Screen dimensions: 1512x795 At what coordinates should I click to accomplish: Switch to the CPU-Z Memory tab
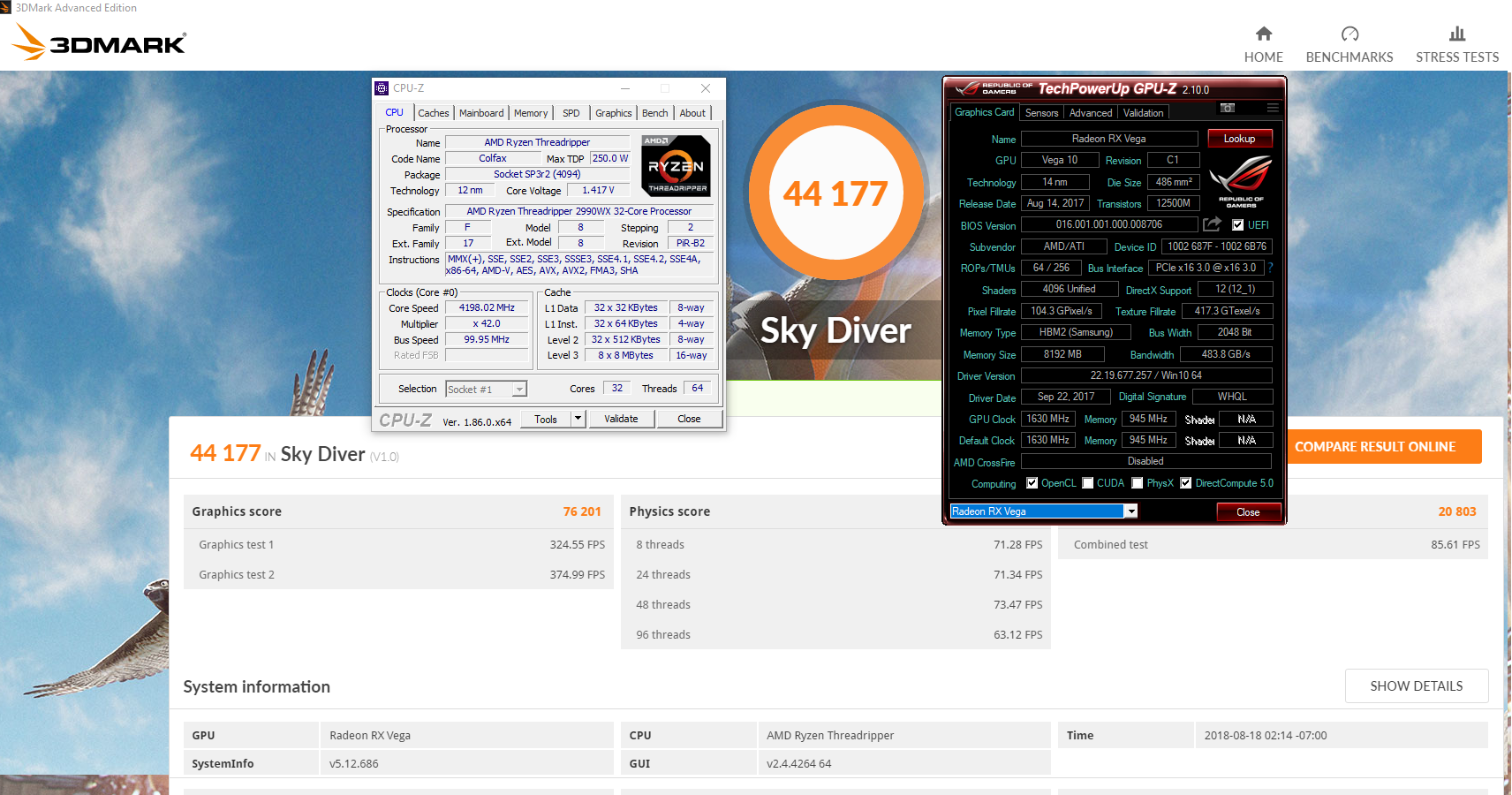coord(531,113)
